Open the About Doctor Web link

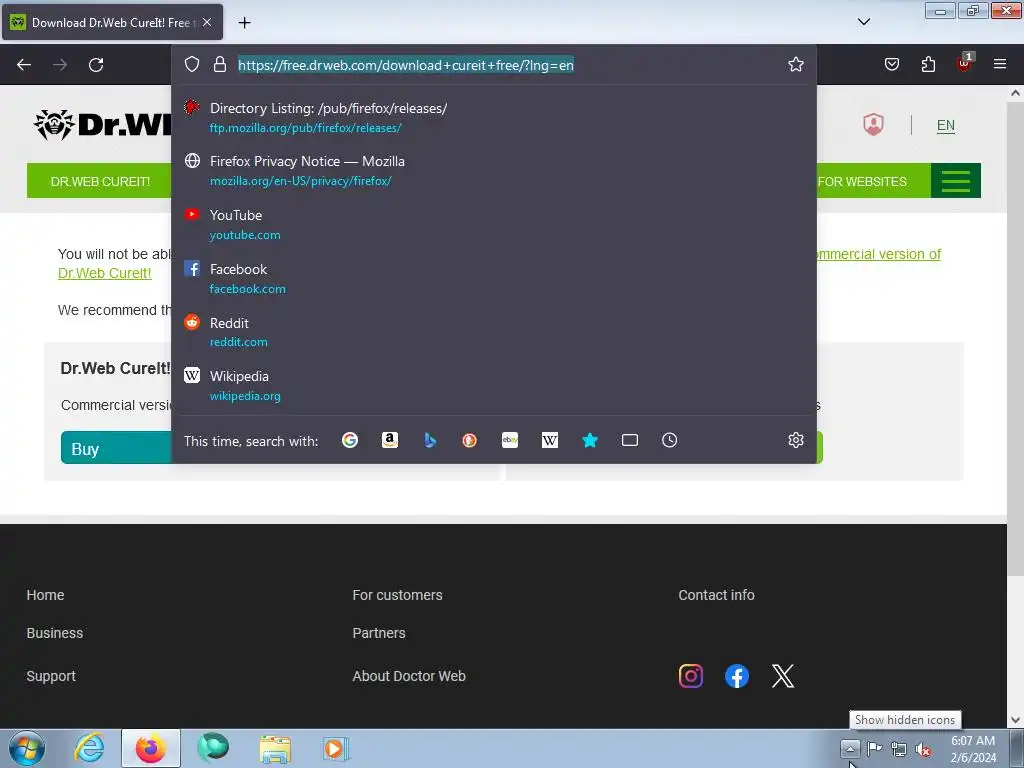click(409, 676)
